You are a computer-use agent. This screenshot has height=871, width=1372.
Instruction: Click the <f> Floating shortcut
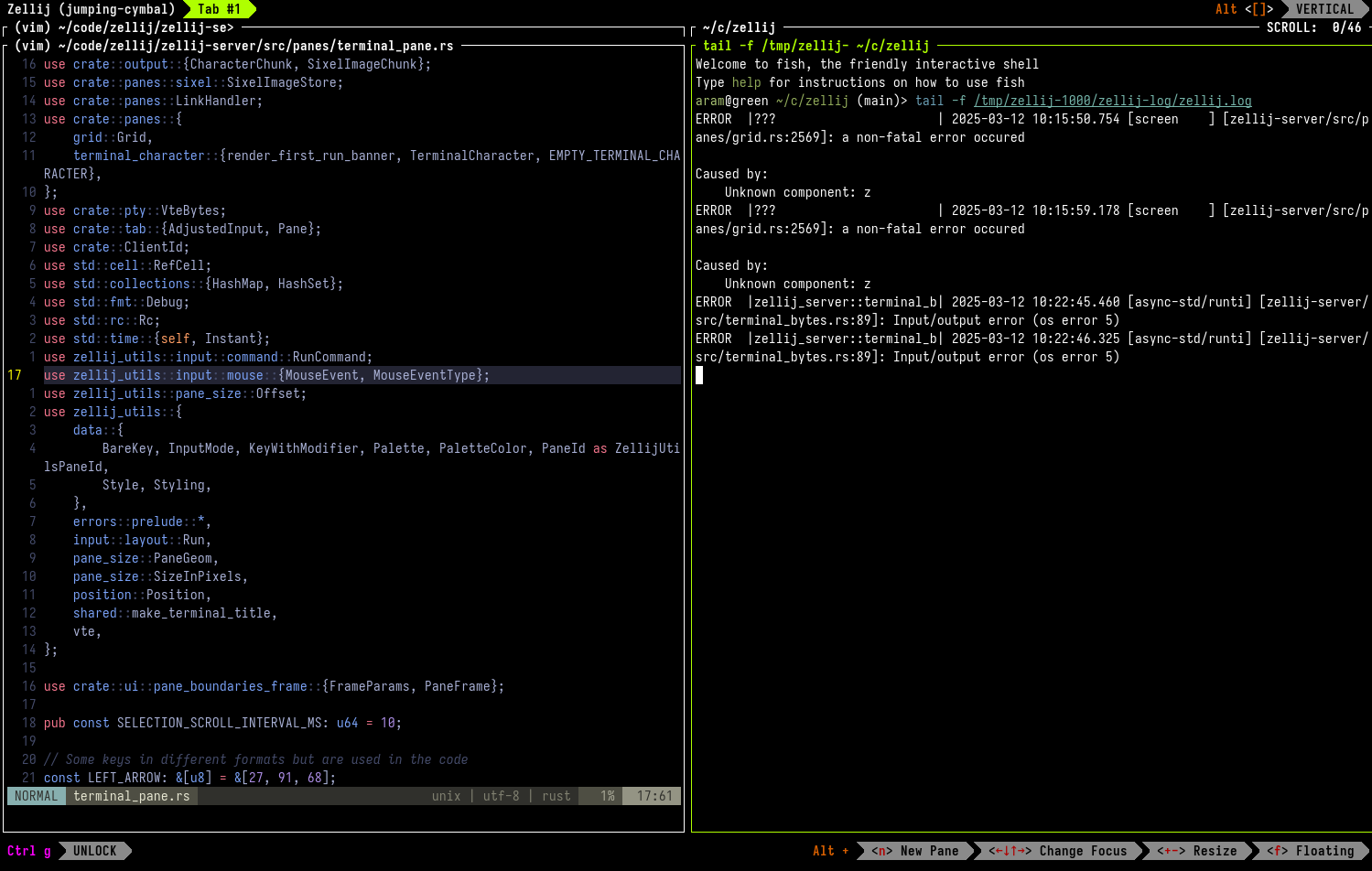pos(1311,851)
